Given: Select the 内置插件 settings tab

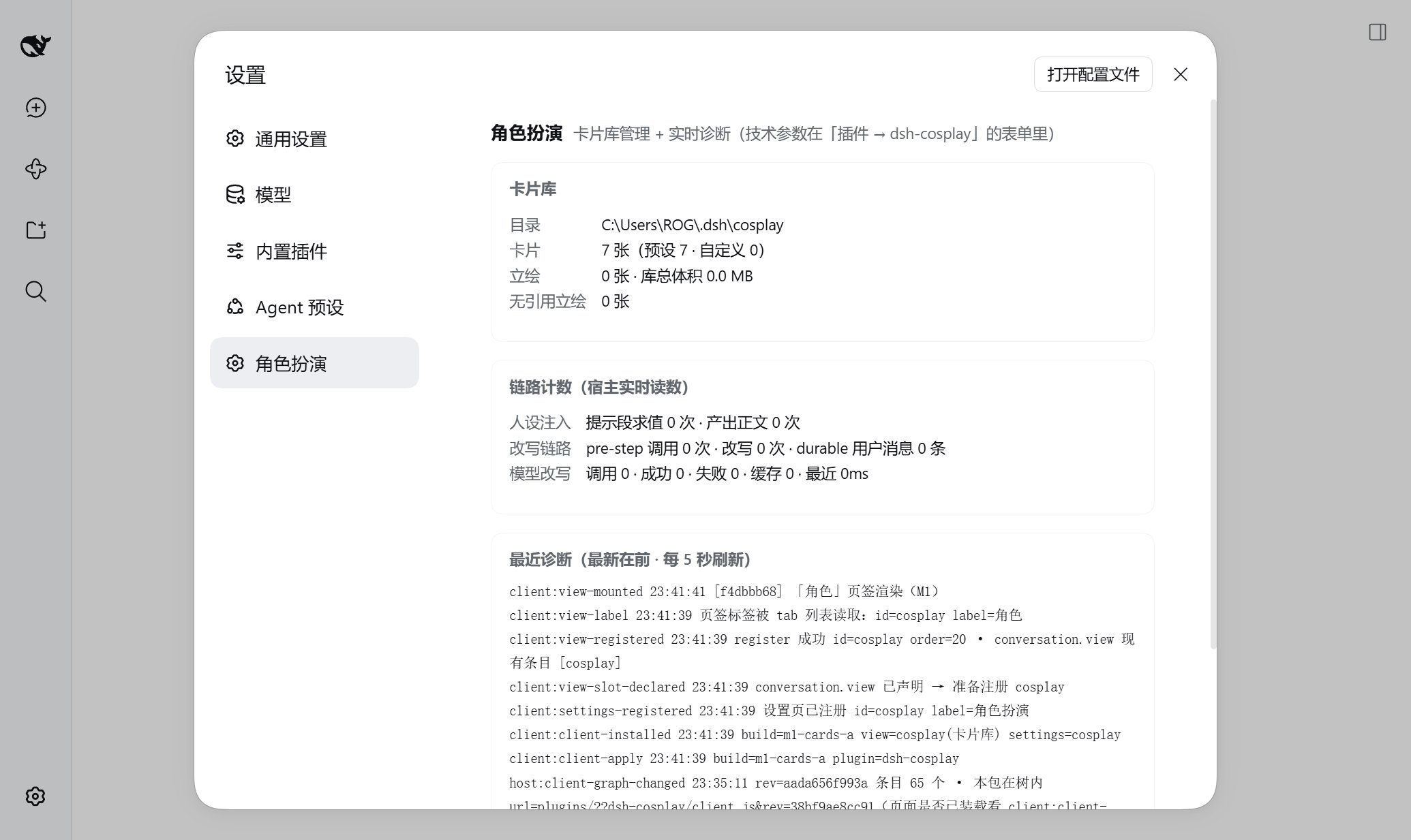Looking at the screenshot, I should point(314,251).
